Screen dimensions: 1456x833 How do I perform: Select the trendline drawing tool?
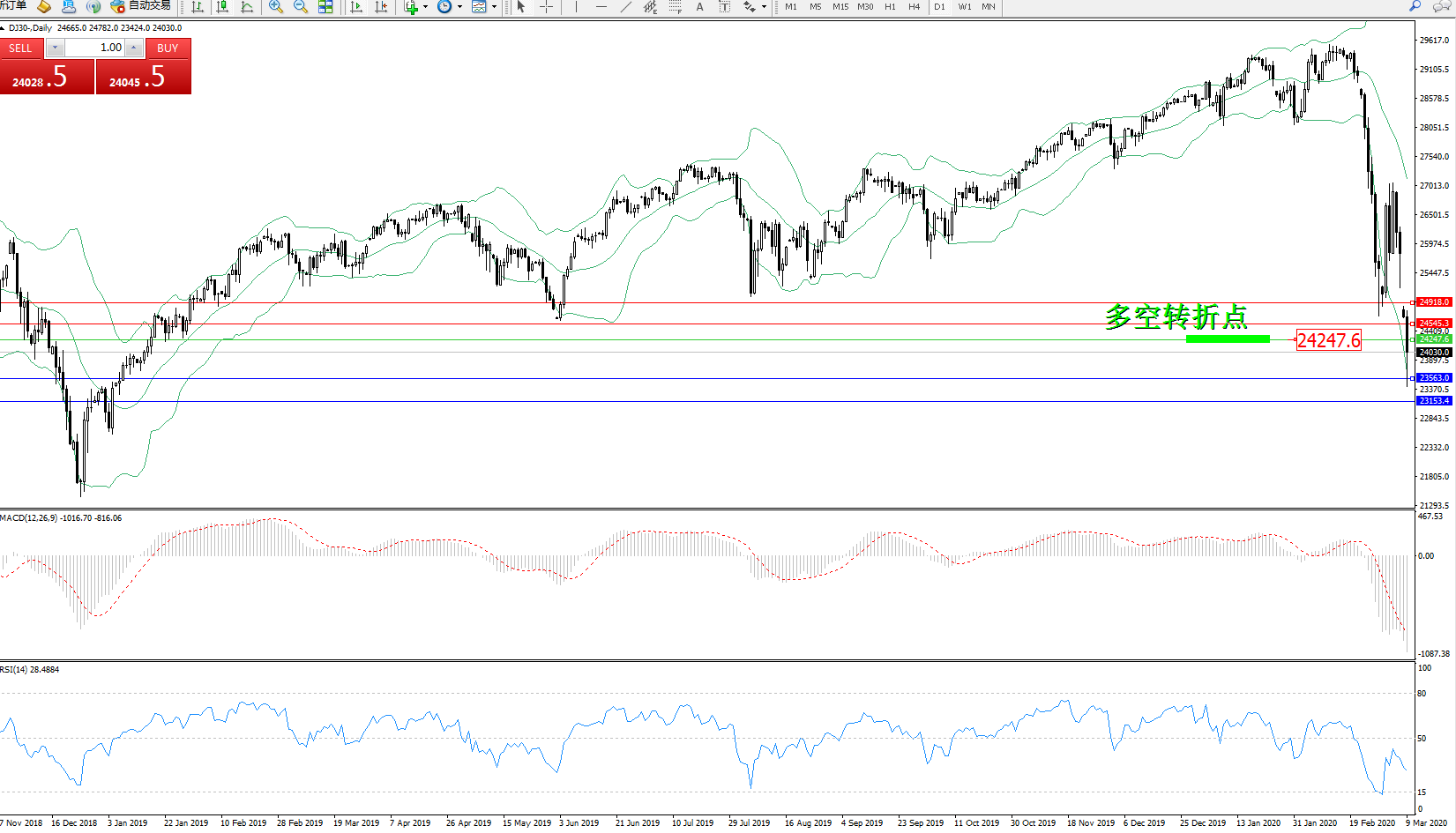click(x=626, y=7)
